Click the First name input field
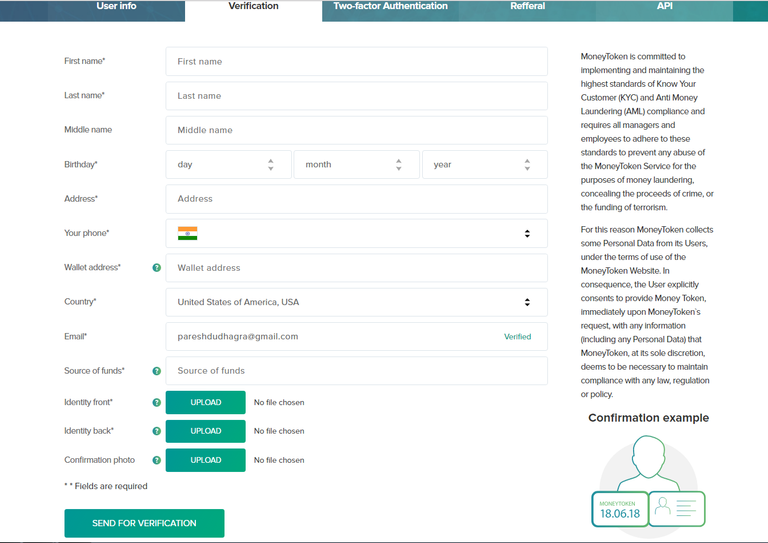This screenshot has width=768, height=543. [357, 62]
